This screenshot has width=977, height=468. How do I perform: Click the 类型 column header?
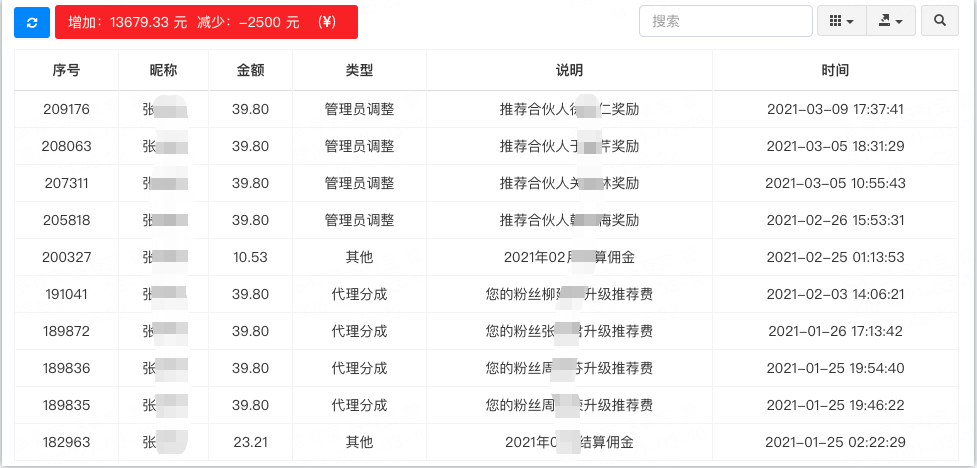359,70
